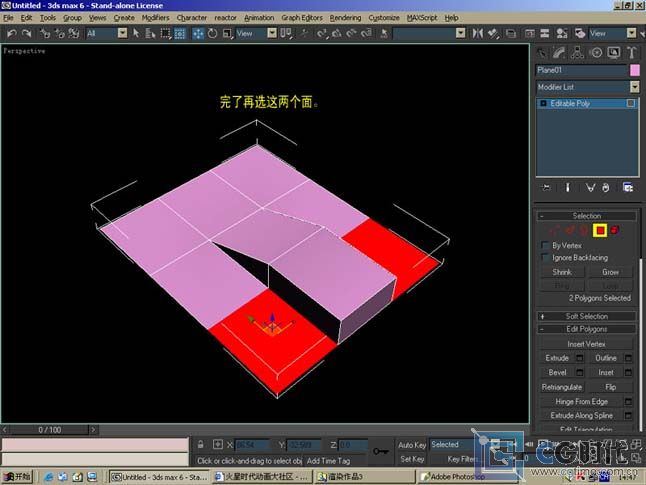646x485 pixels.
Task: Switch to Display command panel tab
Action: pyautogui.click(x=613, y=53)
